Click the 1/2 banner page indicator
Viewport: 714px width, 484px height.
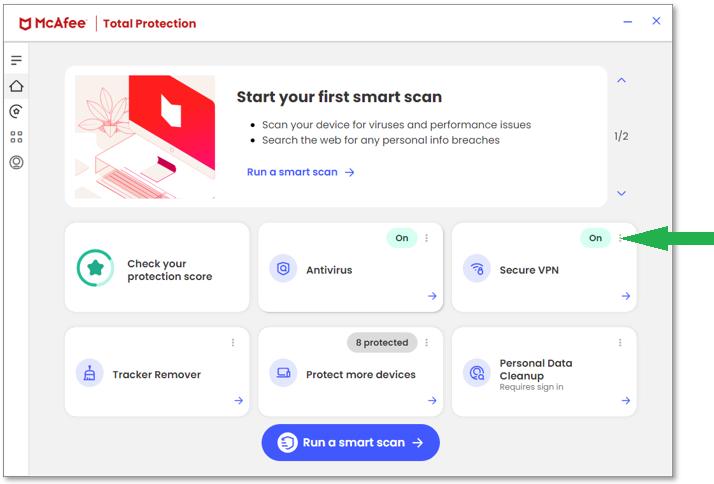point(621,136)
